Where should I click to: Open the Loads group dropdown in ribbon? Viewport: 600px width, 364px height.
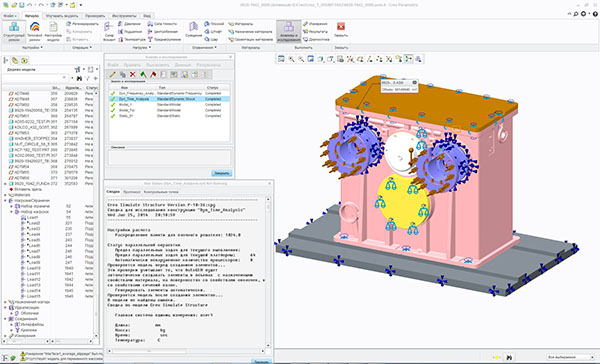pos(142,48)
